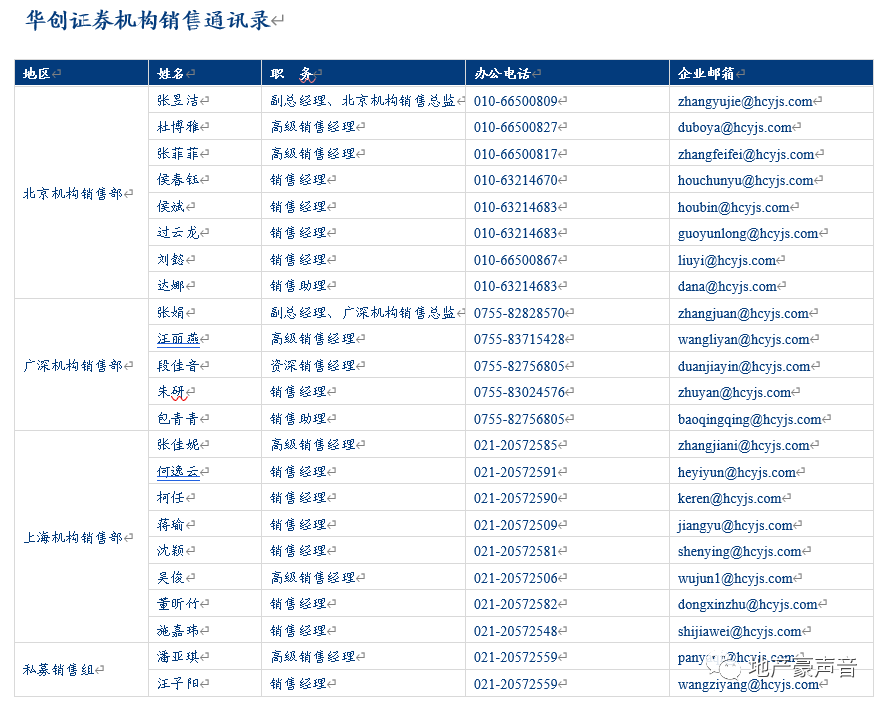The width and height of the screenshot is (886, 706).
Task: Select the name 柯任
Action: click(x=171, y=498)
